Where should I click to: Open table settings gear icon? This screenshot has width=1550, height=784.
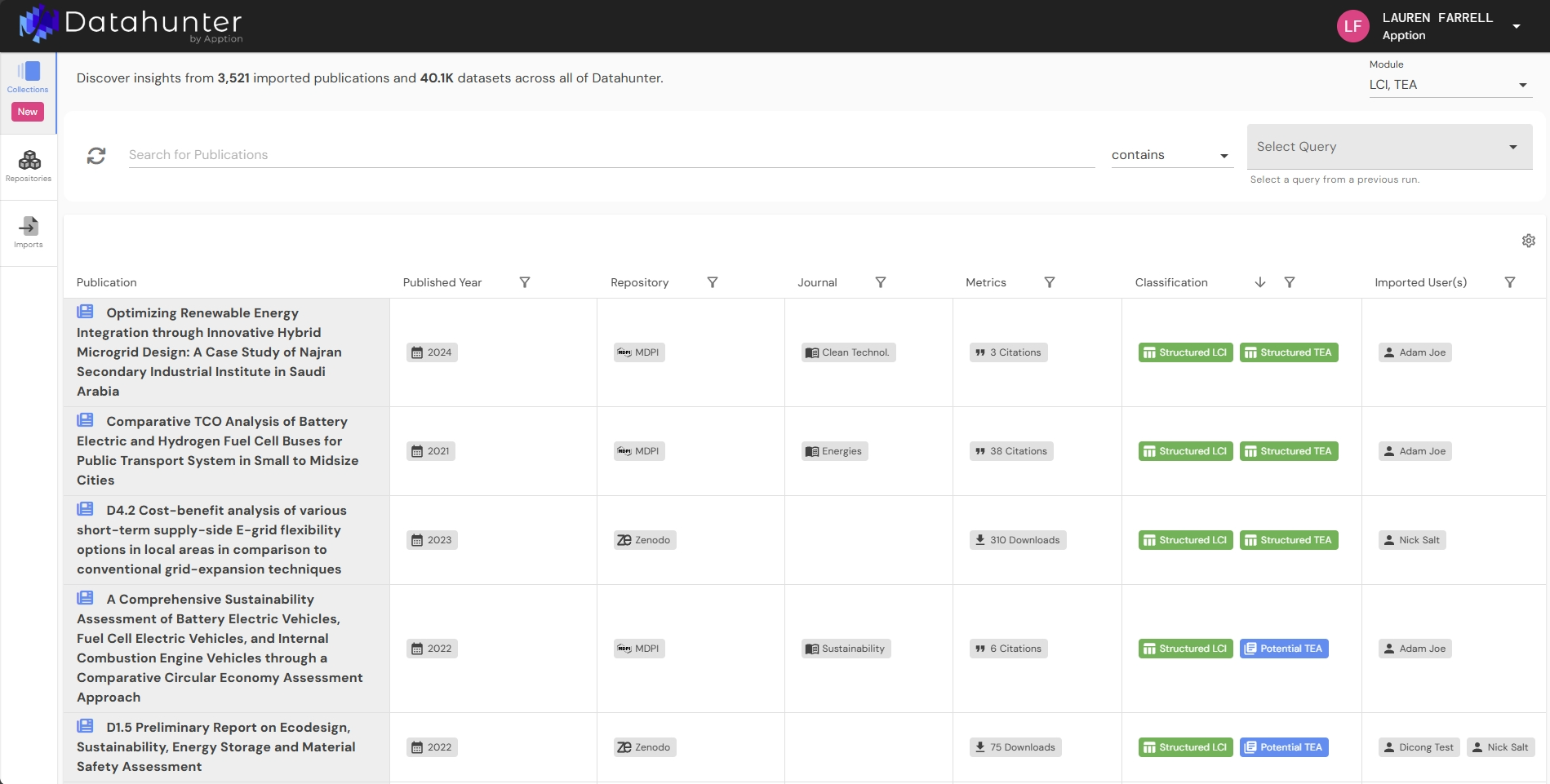[1528, 241]
